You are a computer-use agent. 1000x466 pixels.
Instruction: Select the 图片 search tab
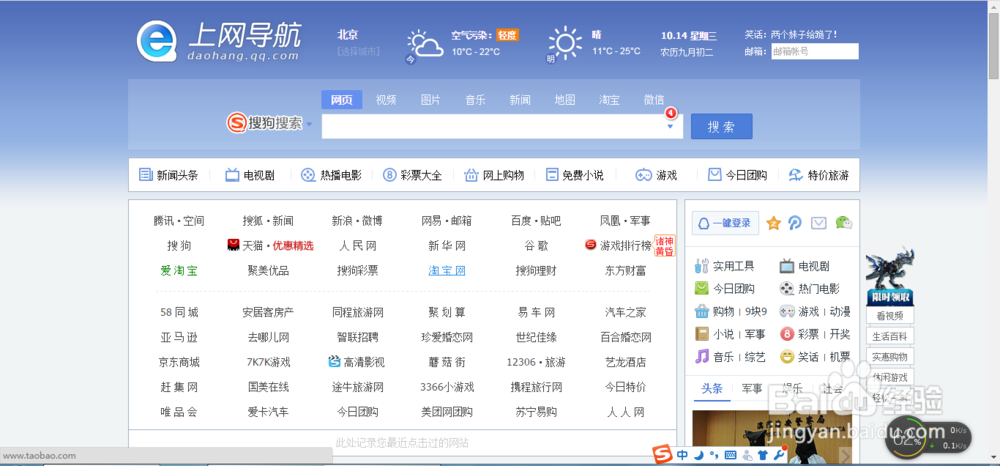430,99
